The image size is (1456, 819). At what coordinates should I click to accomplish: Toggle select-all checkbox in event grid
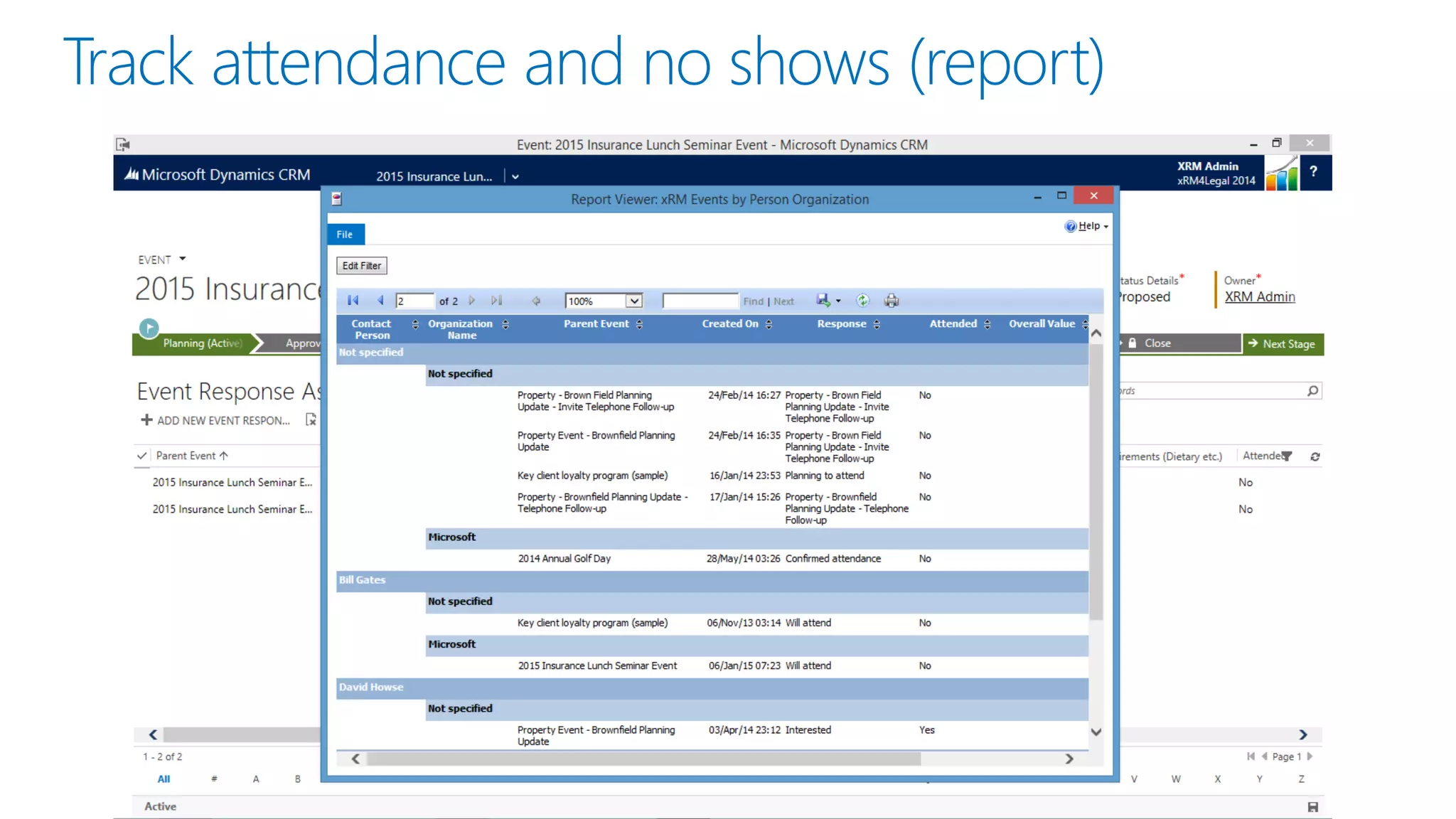pyautogui.click(x=142, y=456)
